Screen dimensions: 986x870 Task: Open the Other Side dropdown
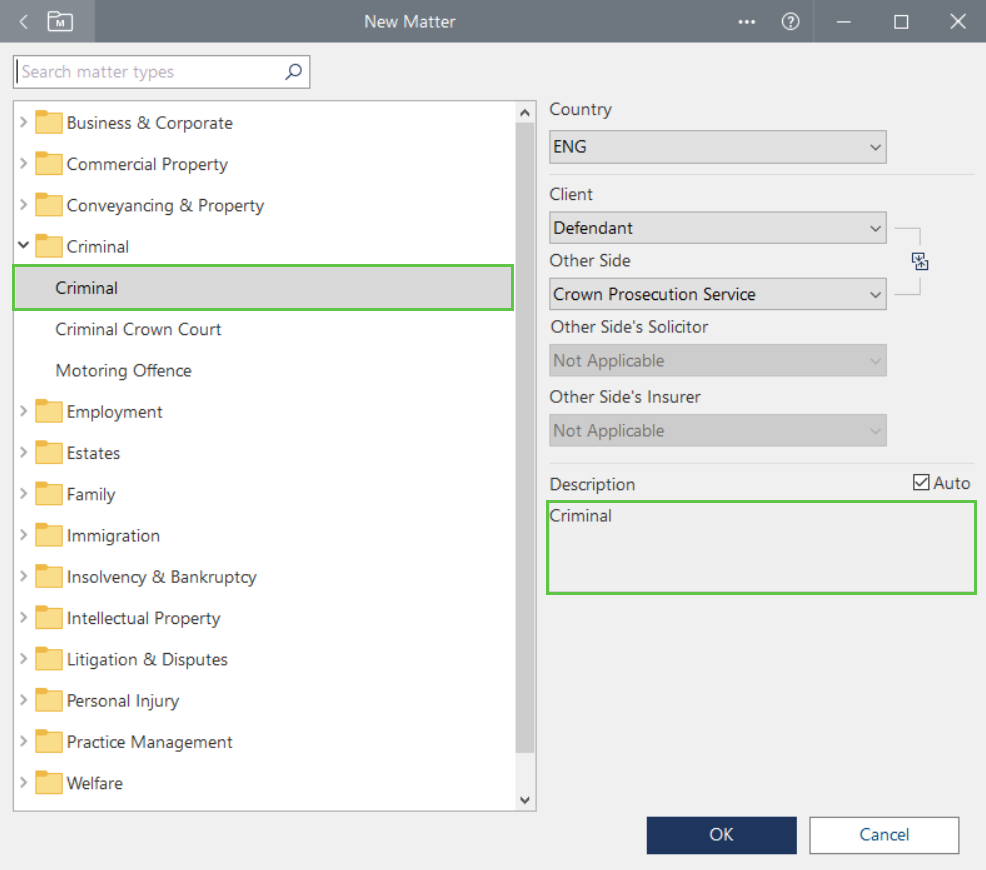717,295
